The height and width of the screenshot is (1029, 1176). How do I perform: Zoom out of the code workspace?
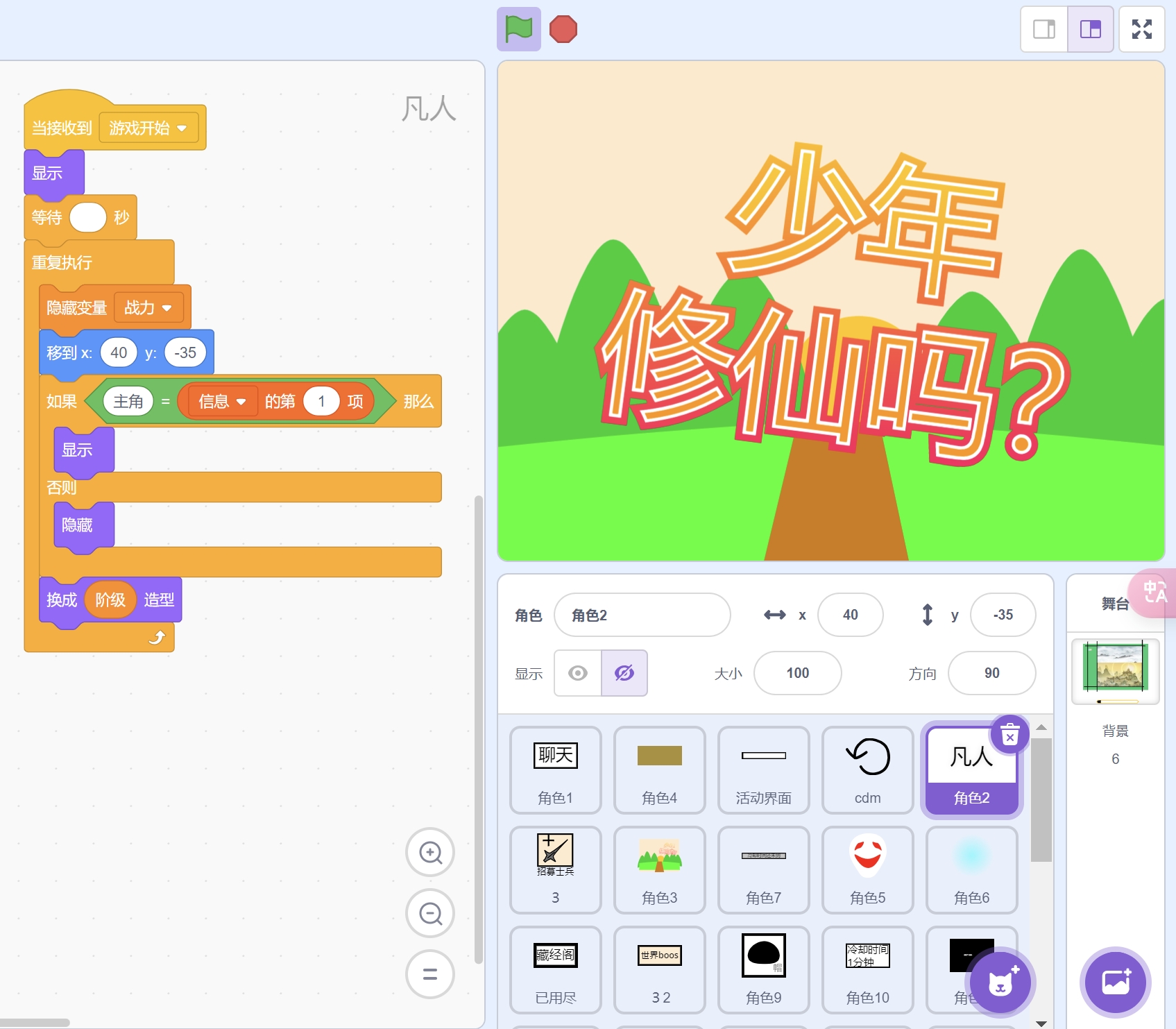(430, 913)
